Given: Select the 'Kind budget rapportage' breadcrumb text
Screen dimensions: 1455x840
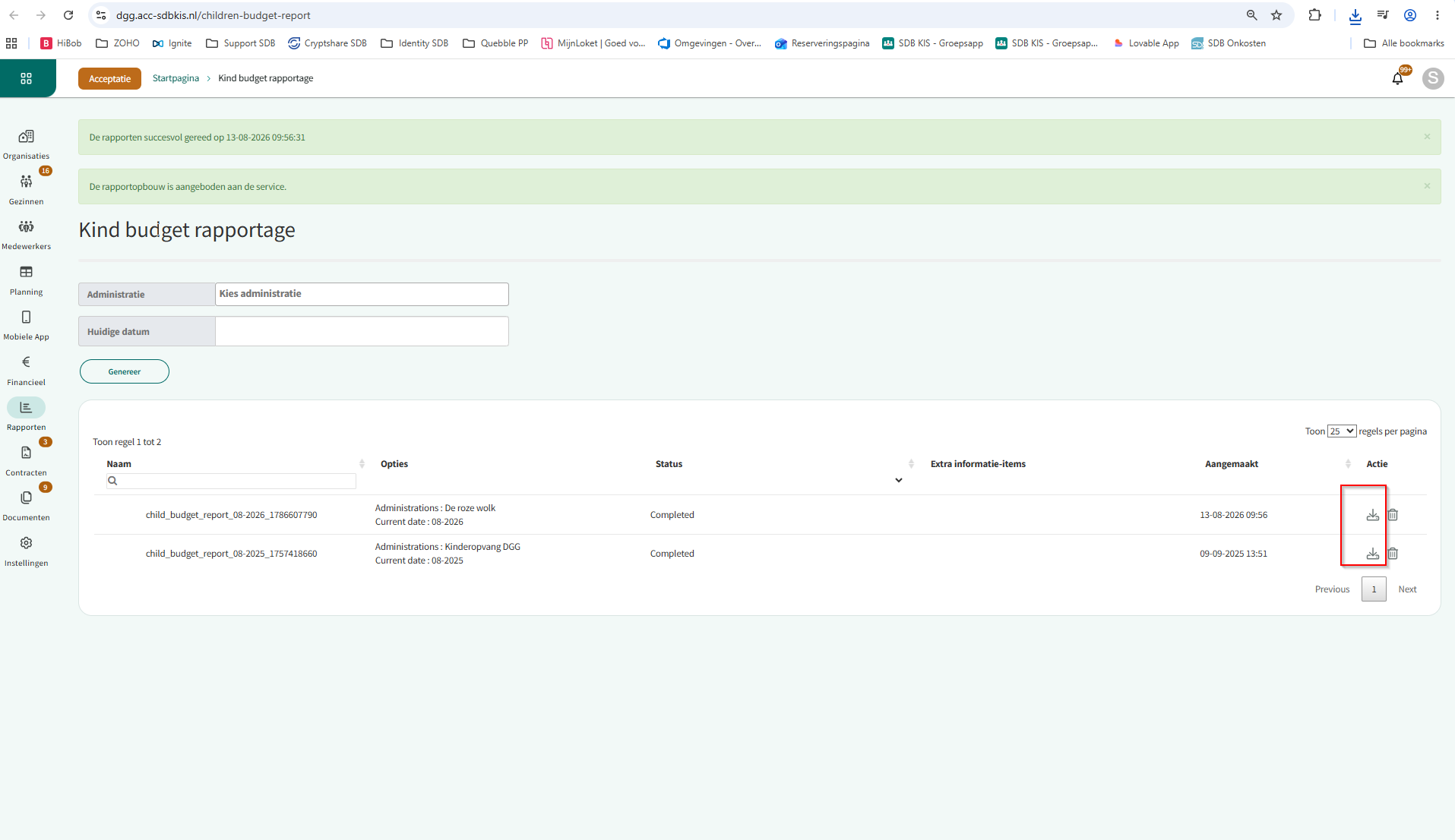Looking at the screenshot, I should tap(266, 78).
